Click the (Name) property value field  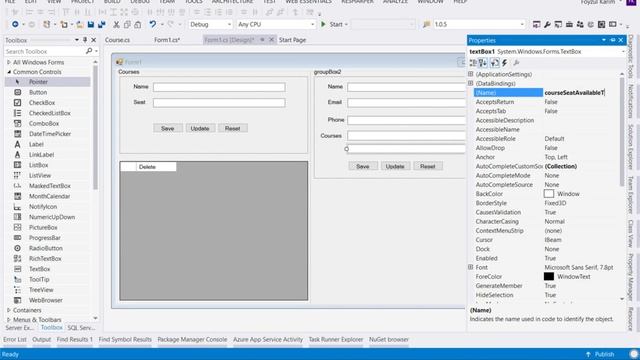tap(581, 93)
